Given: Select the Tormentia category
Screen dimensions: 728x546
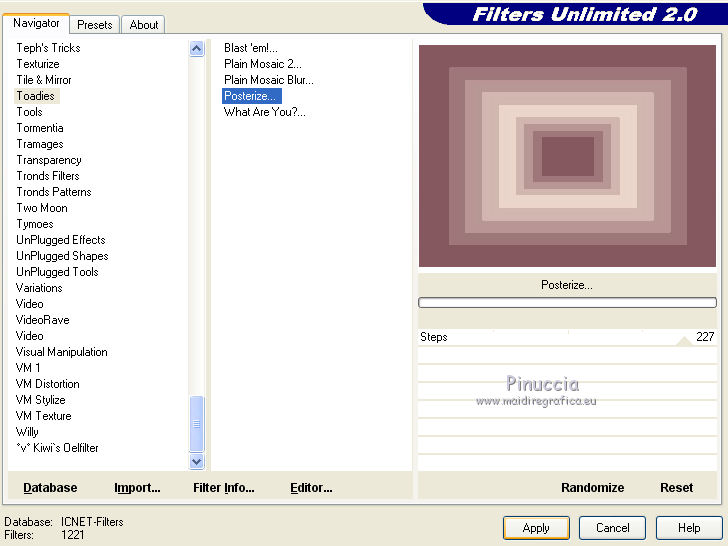Looking at the screenshot, I should 40,128.
